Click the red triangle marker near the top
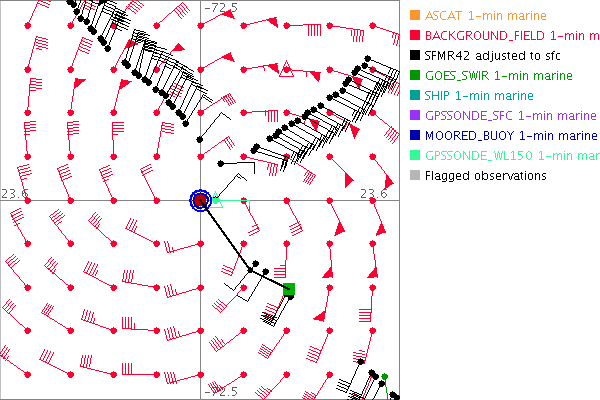This screenshot has width=600, height=400. coord(286,69)
